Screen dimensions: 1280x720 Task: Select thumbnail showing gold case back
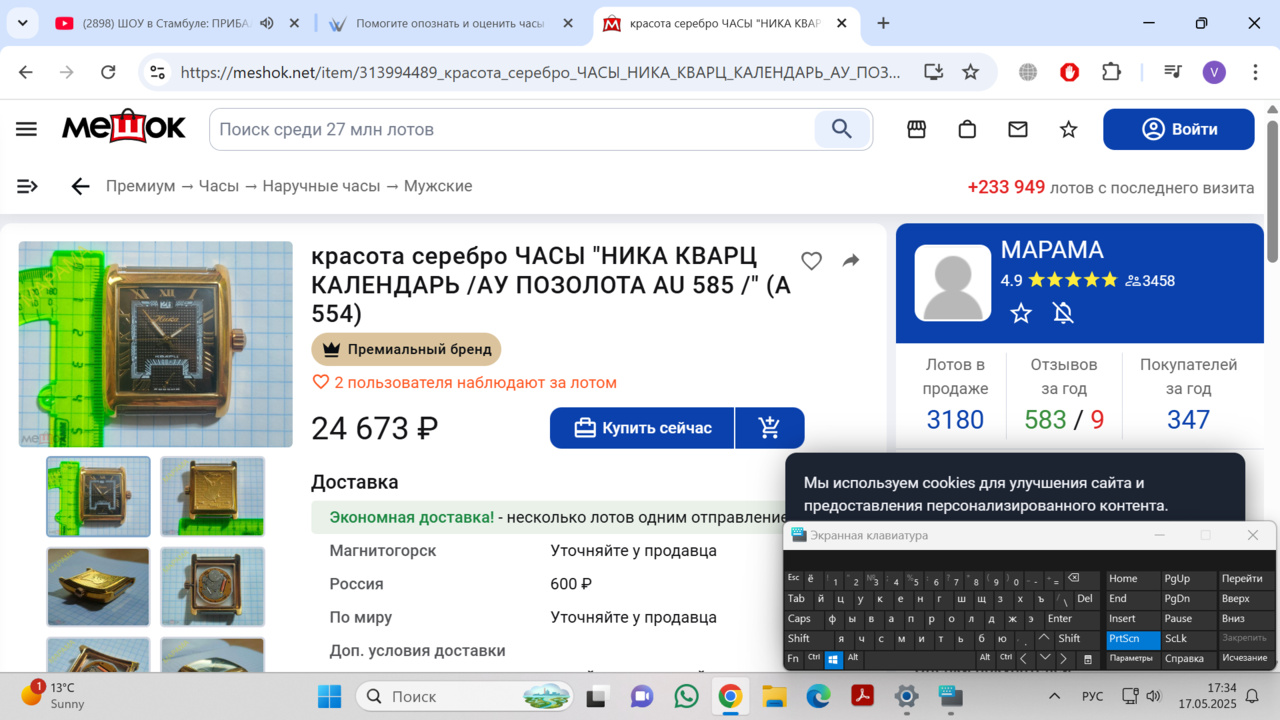pos(213,497)
